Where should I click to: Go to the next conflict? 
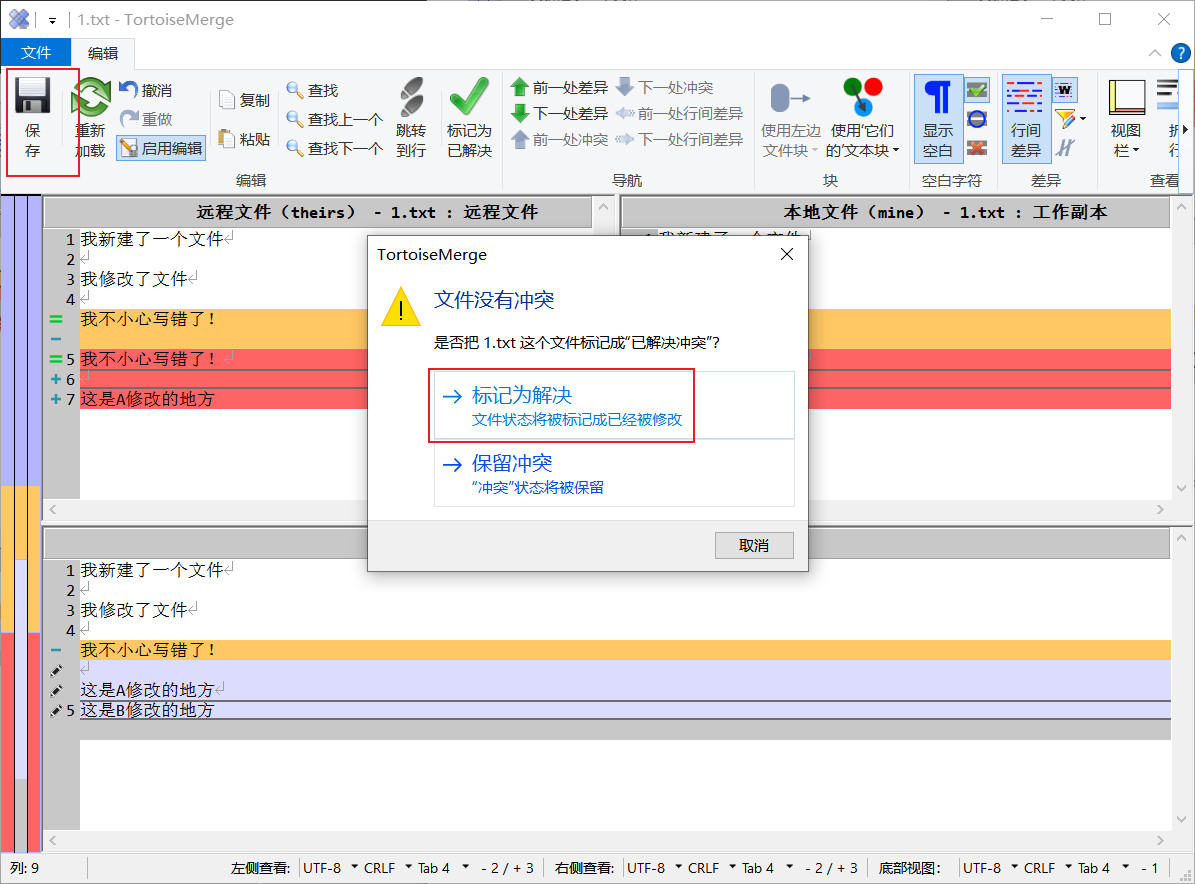665,88
